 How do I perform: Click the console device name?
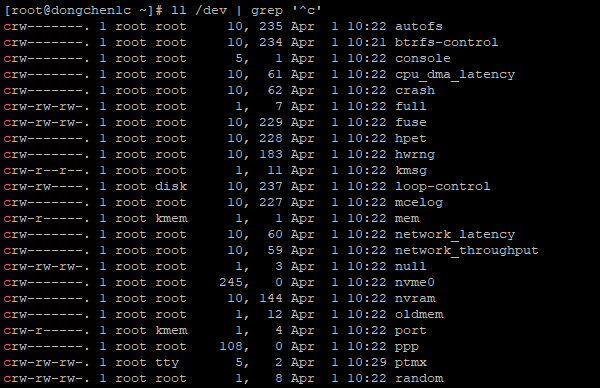pyautogui.click(x=422, y=58)
